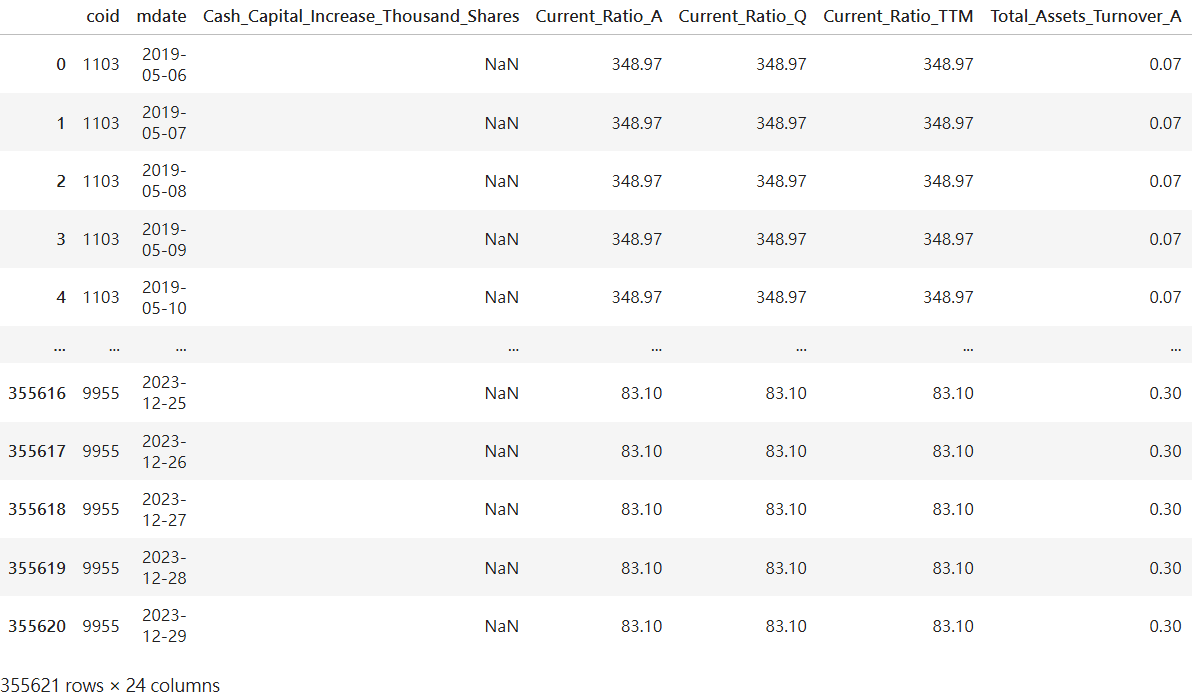Select Current_Ratio_Q value in row 2

(781, 181)
